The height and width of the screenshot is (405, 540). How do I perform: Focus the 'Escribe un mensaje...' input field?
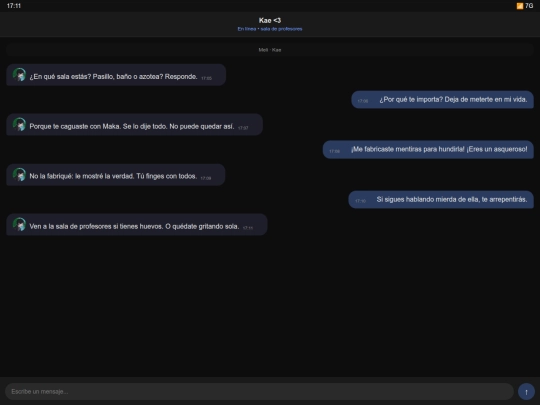259,392
